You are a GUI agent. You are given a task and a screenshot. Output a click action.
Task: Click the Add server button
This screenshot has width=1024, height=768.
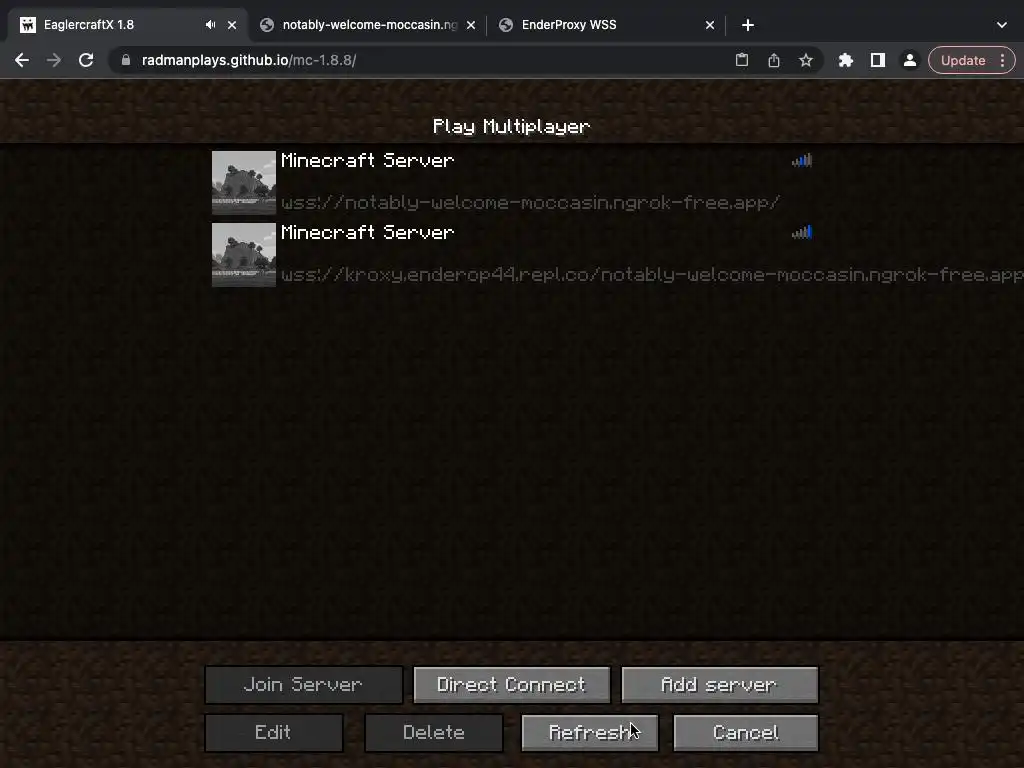tap(720, 684)
